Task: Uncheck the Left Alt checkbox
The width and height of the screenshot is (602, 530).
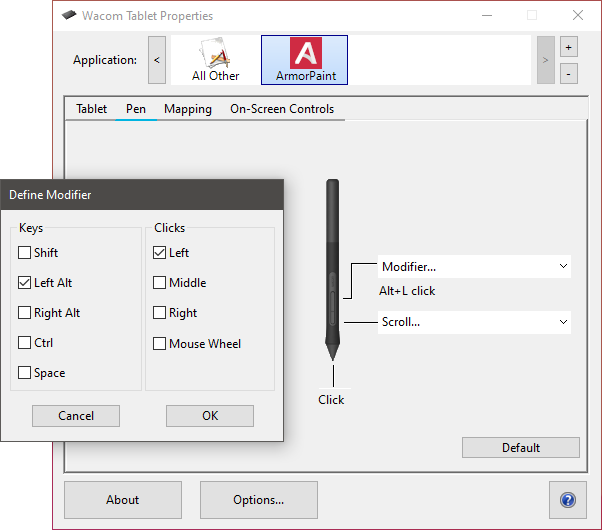Action: click(25, 283)
